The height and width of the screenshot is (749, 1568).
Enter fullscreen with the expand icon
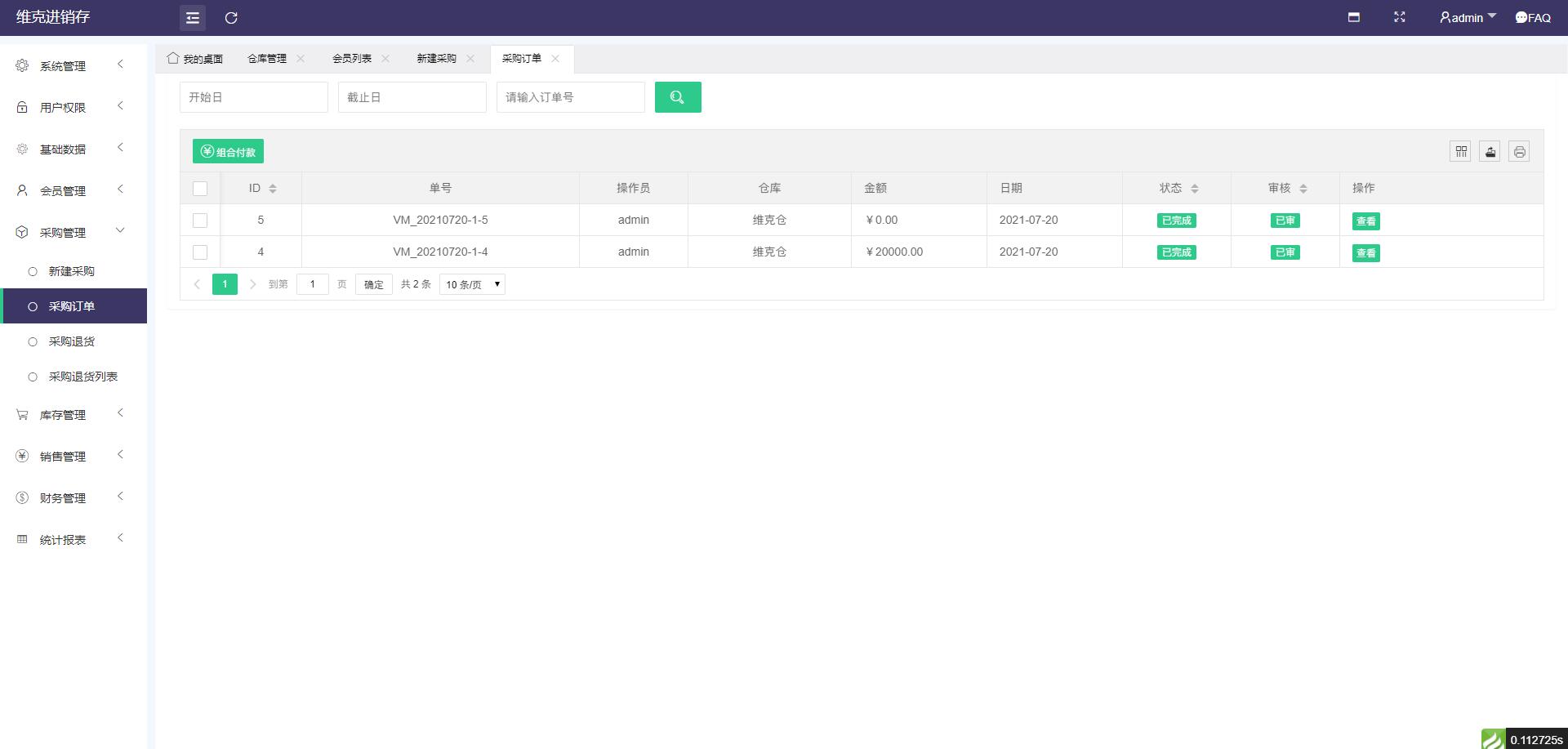coord(1399,17)
